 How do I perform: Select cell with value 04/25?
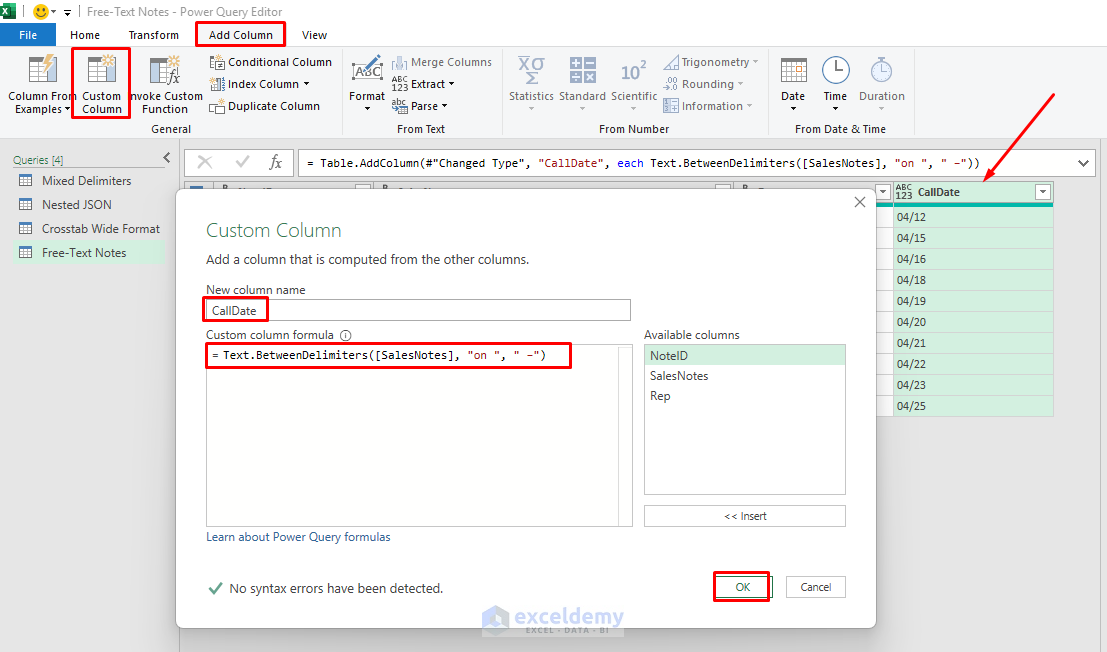[x=973, y=406]
